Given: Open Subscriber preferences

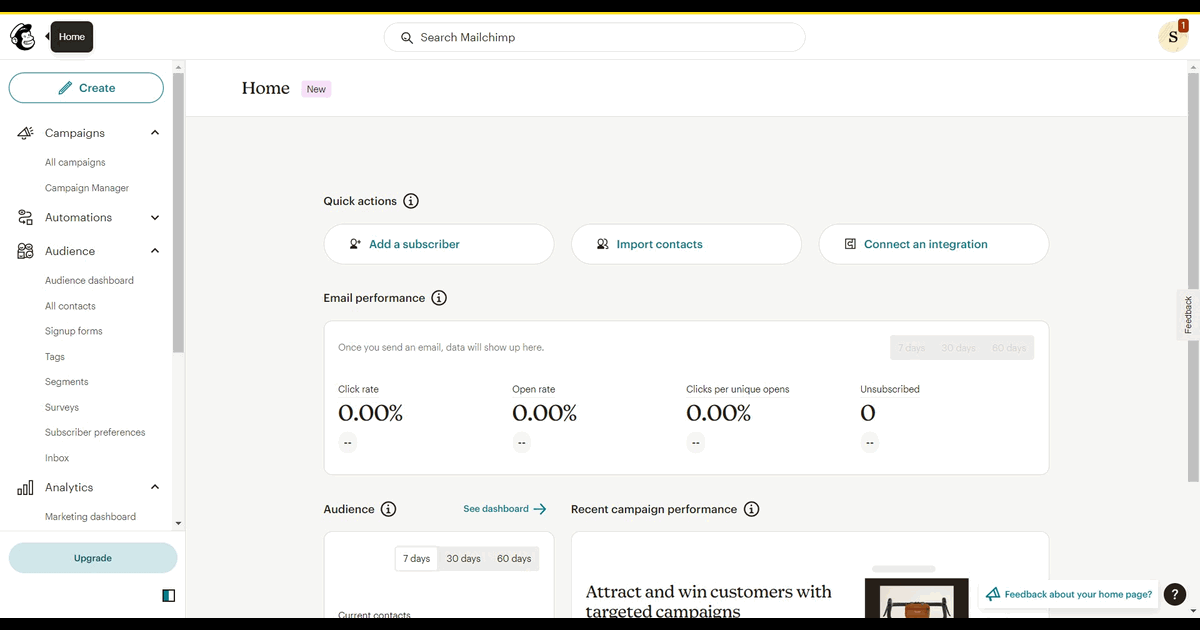Looking at the screenshot, I should (95, 433).
